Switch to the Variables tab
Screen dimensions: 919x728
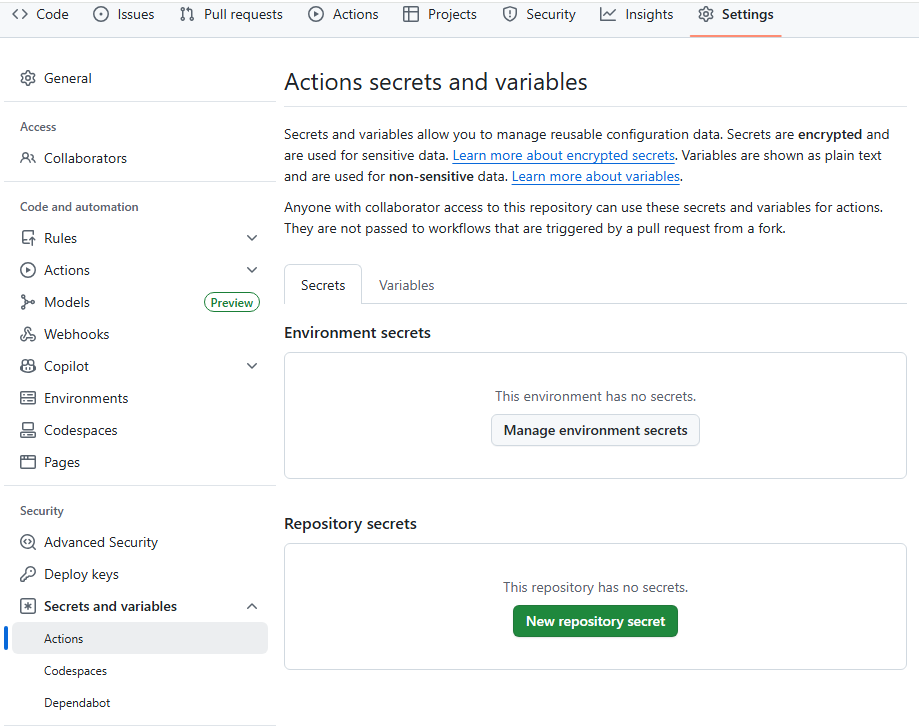406,285
